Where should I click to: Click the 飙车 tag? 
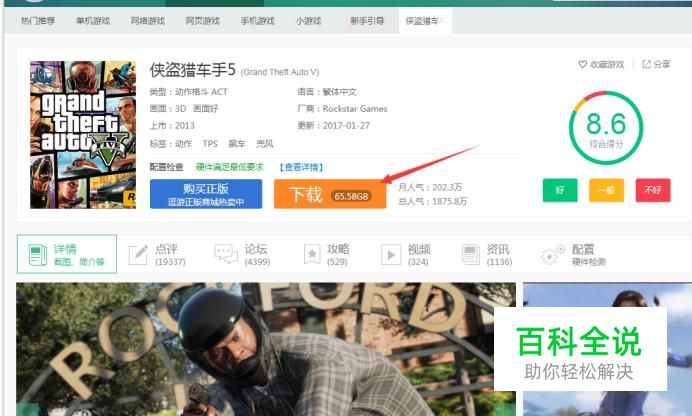[237, 144]
